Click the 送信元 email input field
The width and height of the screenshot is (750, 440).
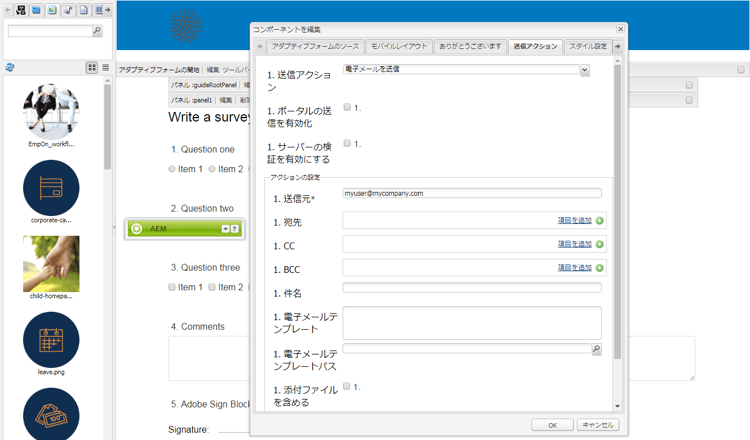click(472, 193)
